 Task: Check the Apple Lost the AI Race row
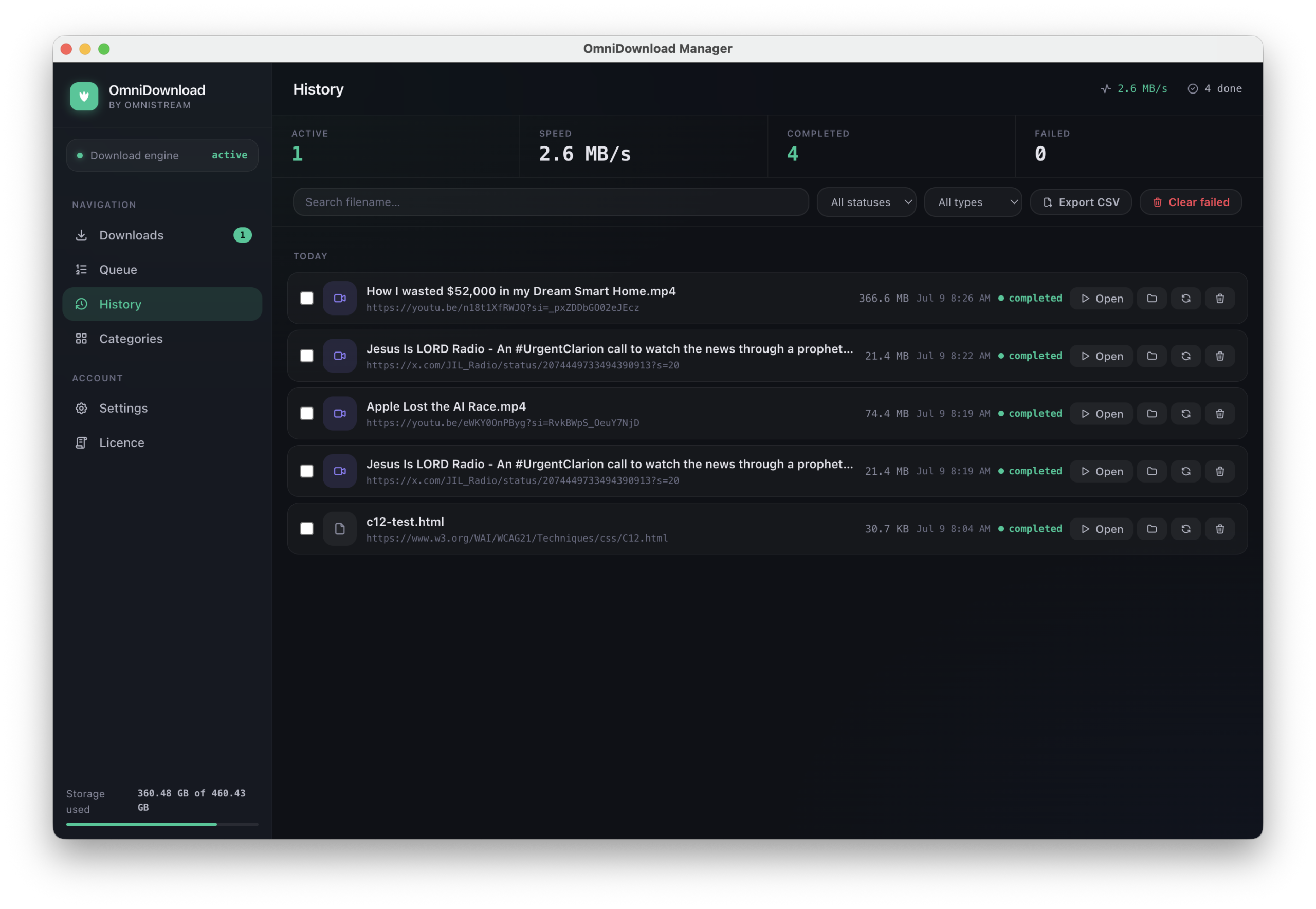click(x=306, y=414)
